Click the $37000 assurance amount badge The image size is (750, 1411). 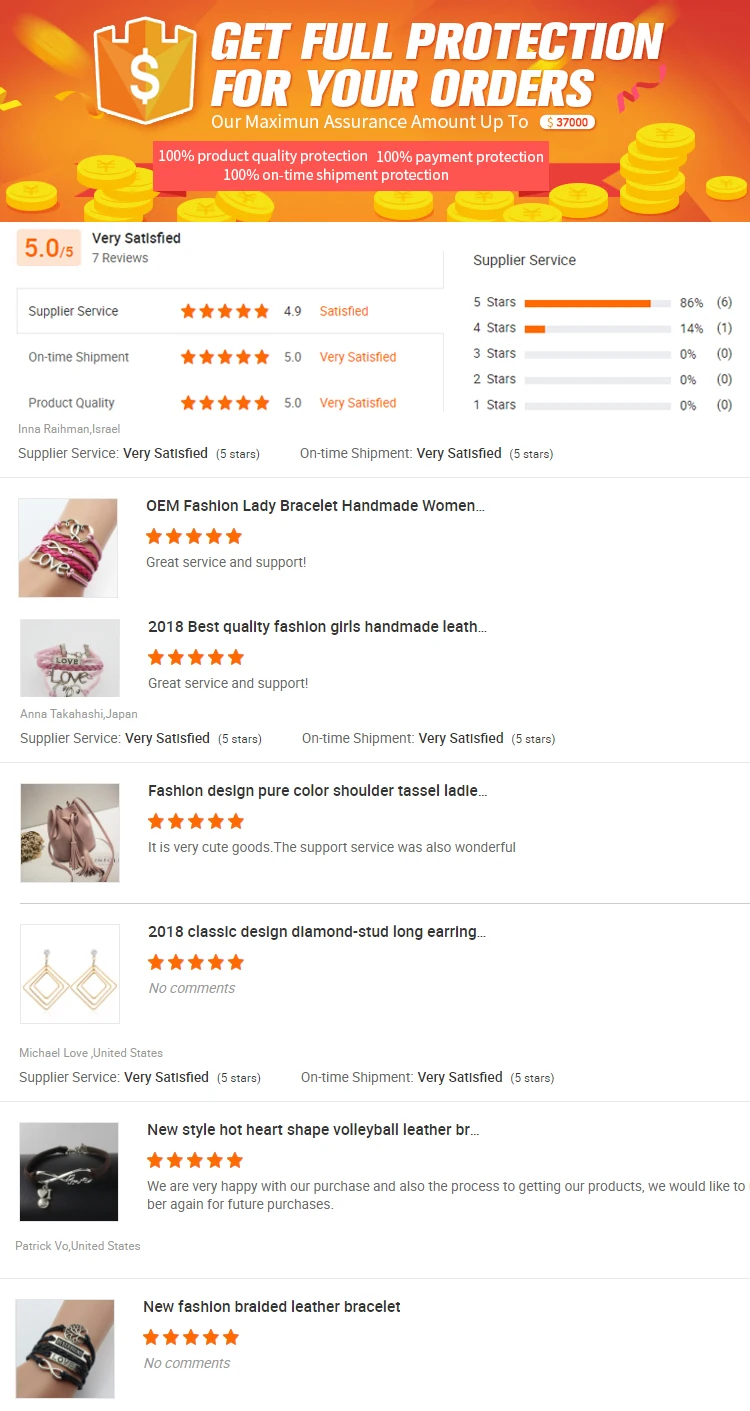[x=568, y=122]
